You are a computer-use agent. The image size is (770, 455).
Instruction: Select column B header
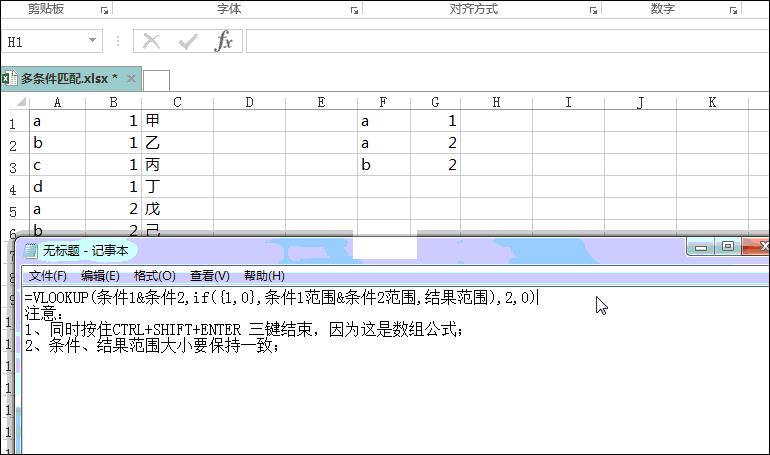(x=113, y=102)
